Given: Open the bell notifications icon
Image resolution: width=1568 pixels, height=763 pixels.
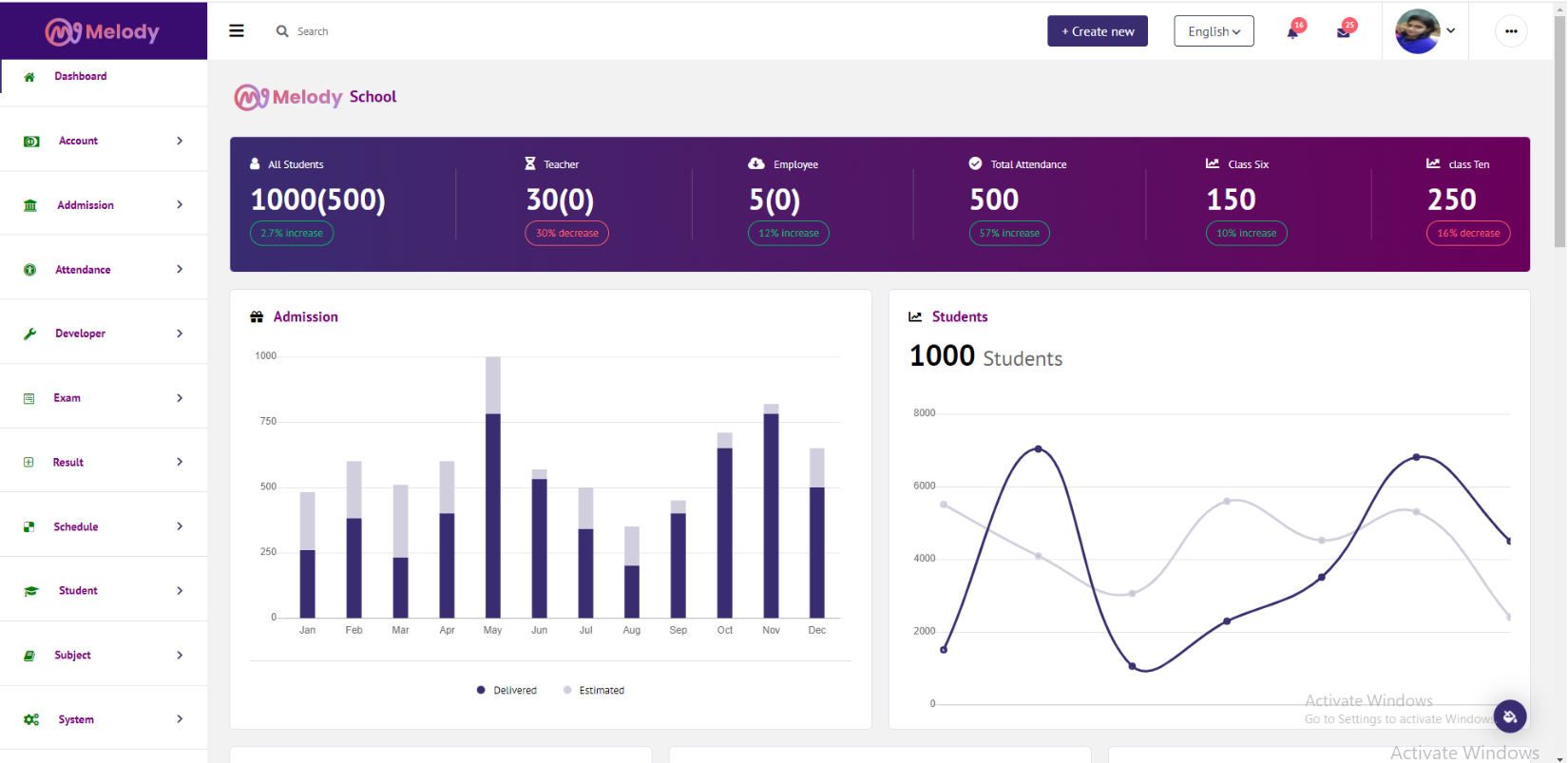Looking at the screenshot, I should click(1292, 32).
